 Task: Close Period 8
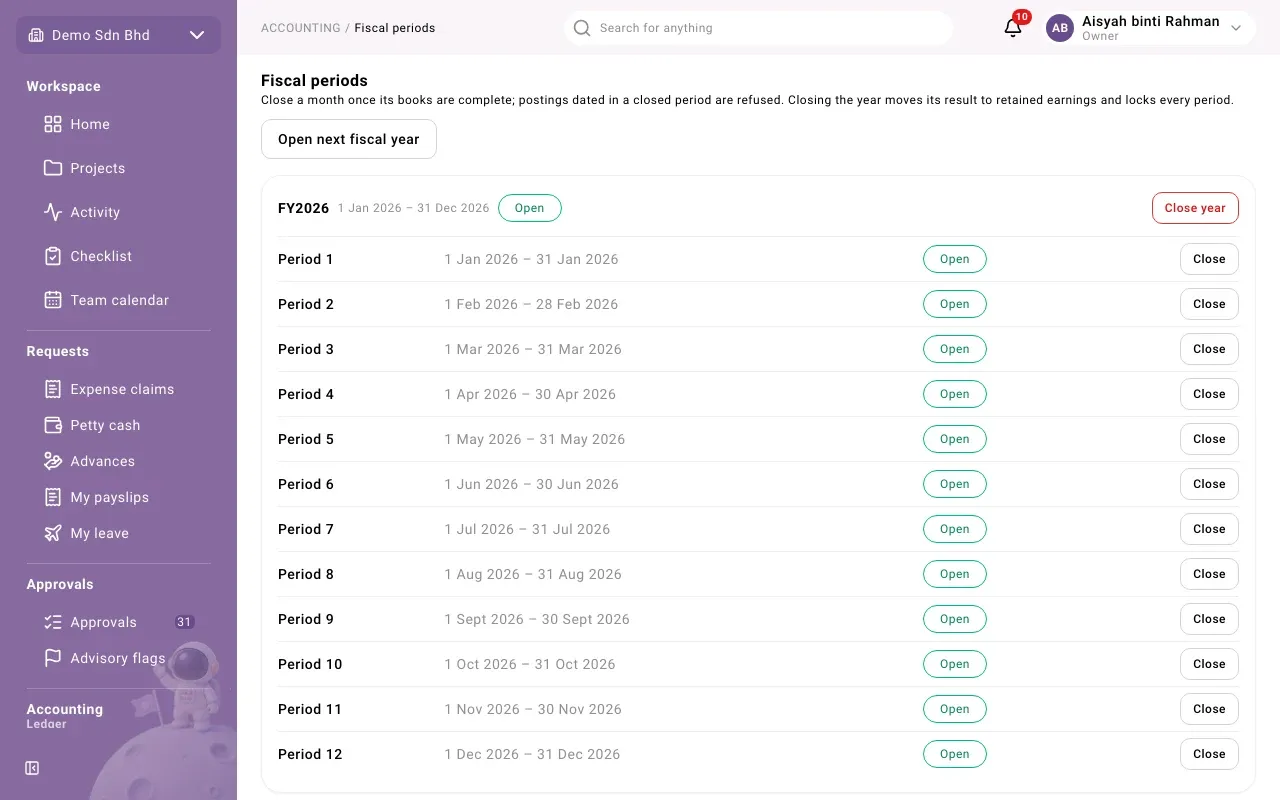1209,574
